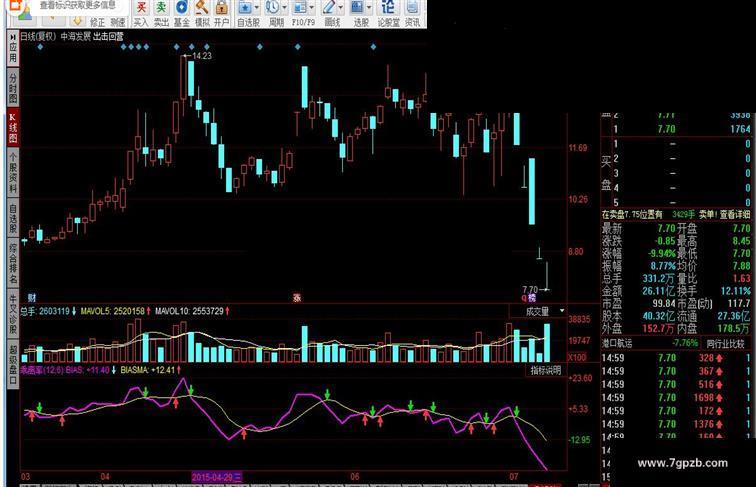
Task: Click the highlighted 2015-04-29 date marker
Action: (217, 477)
